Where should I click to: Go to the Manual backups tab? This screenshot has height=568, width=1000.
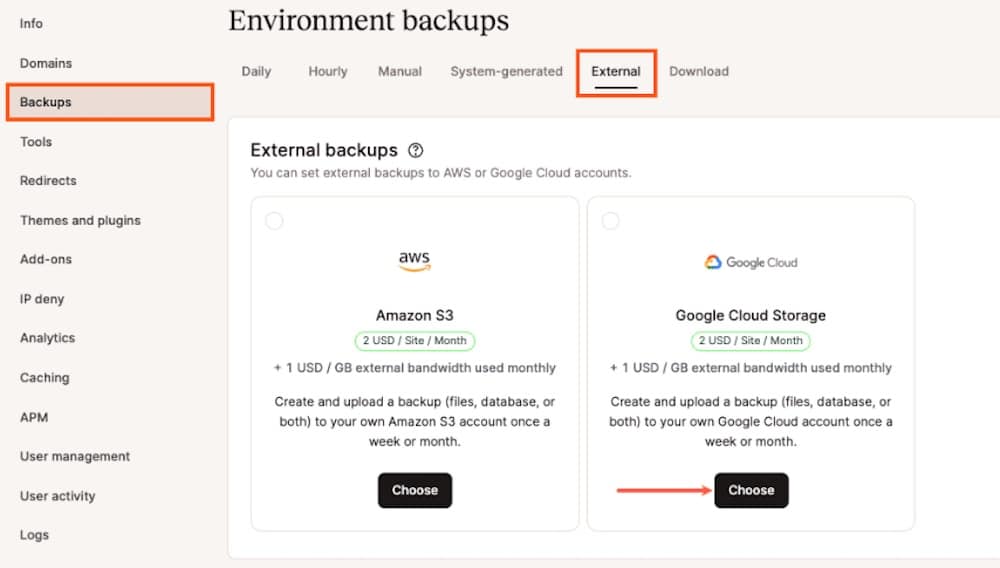pos(399,72)
